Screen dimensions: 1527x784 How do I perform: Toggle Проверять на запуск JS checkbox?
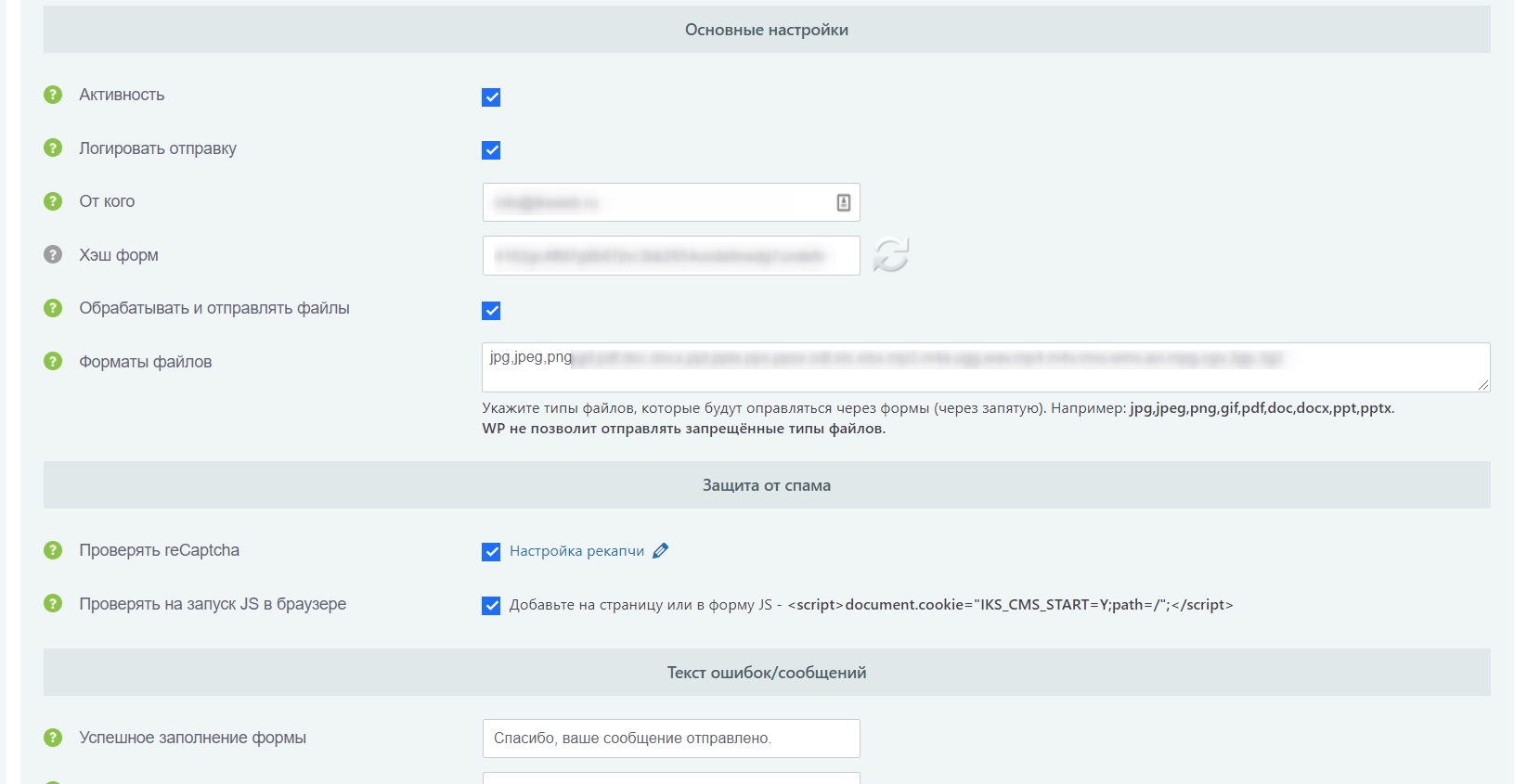pyautogui.click(x=491, y=606)
